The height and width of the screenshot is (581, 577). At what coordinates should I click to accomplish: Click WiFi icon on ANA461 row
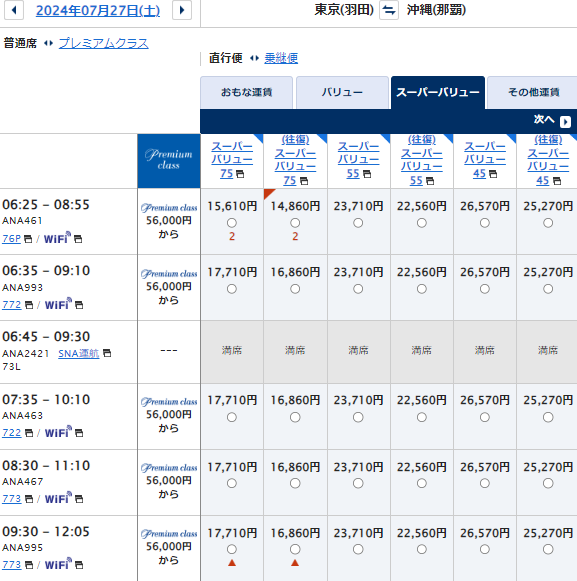tap(57, 238)
